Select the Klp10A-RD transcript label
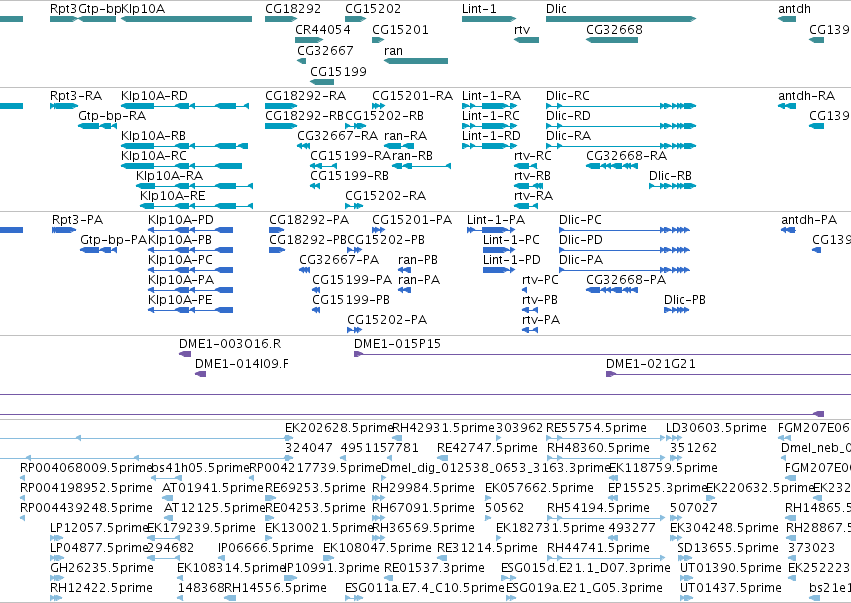The height and width of the screenshot is (603, 851). (x=155, y=96)
